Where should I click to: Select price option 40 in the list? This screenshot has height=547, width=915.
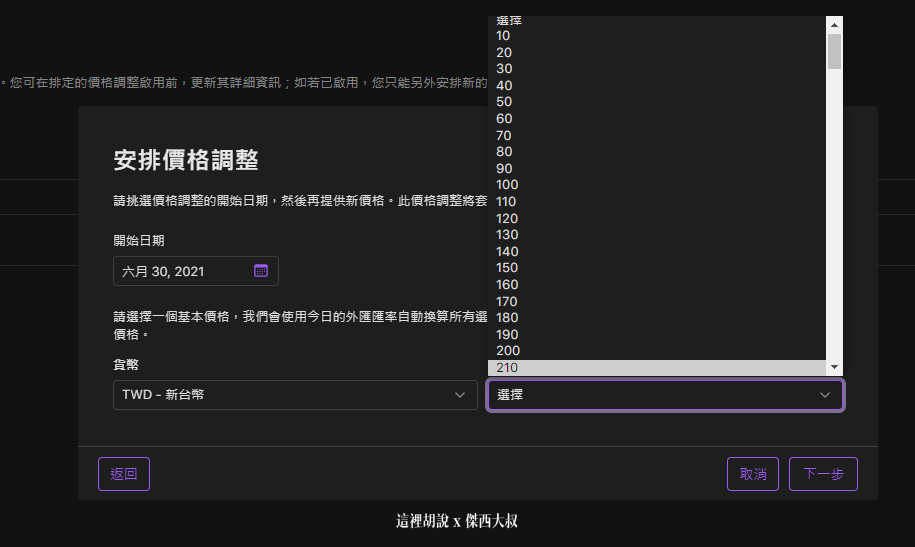(x=656, y=86)
